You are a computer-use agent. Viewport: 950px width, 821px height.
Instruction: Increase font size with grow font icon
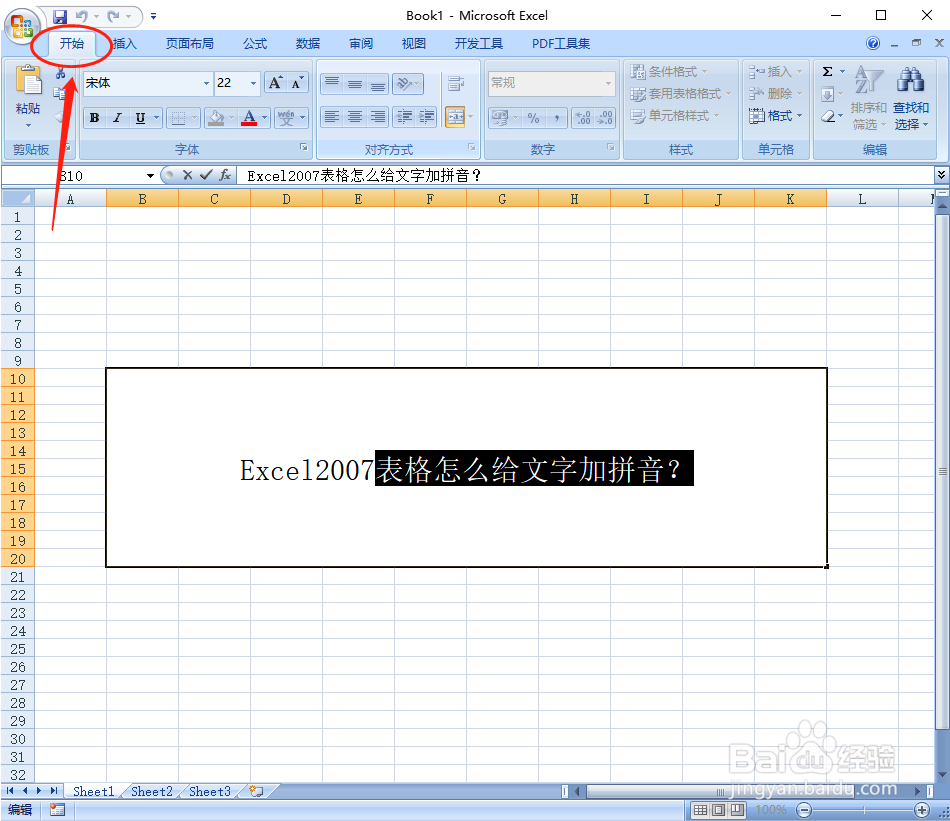275,83
